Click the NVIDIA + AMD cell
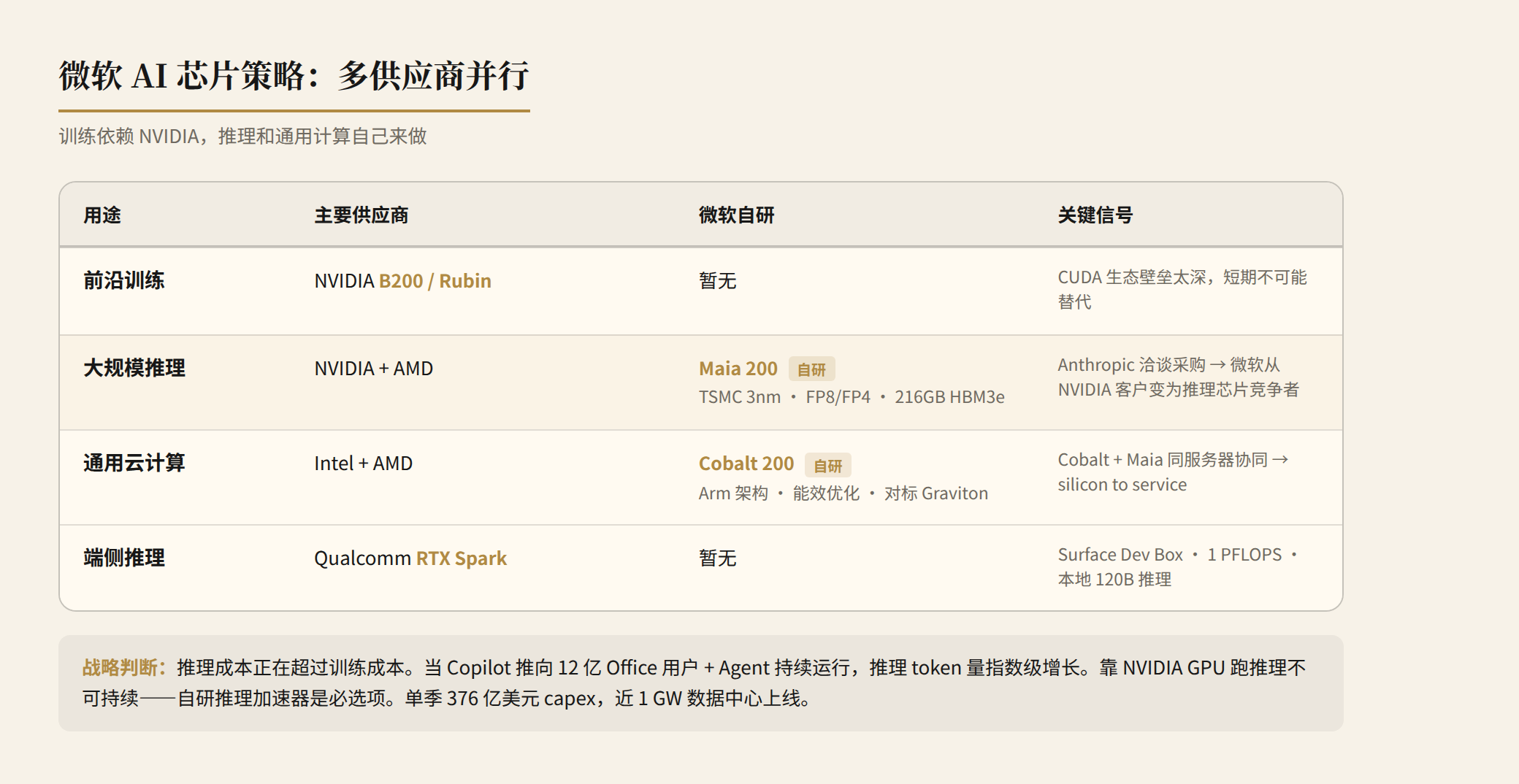This screenshot has height=784, width=1519. (x=374, y=369)
